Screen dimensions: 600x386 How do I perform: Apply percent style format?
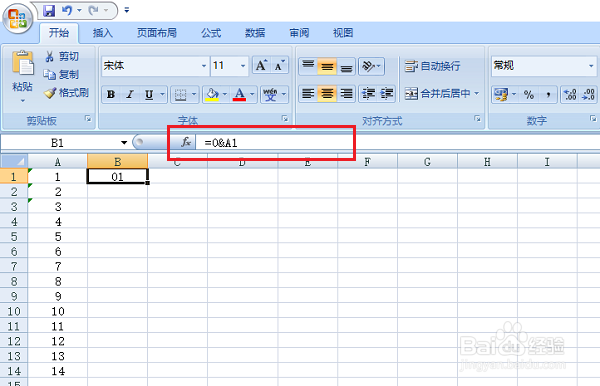click(x=529, y=94)
